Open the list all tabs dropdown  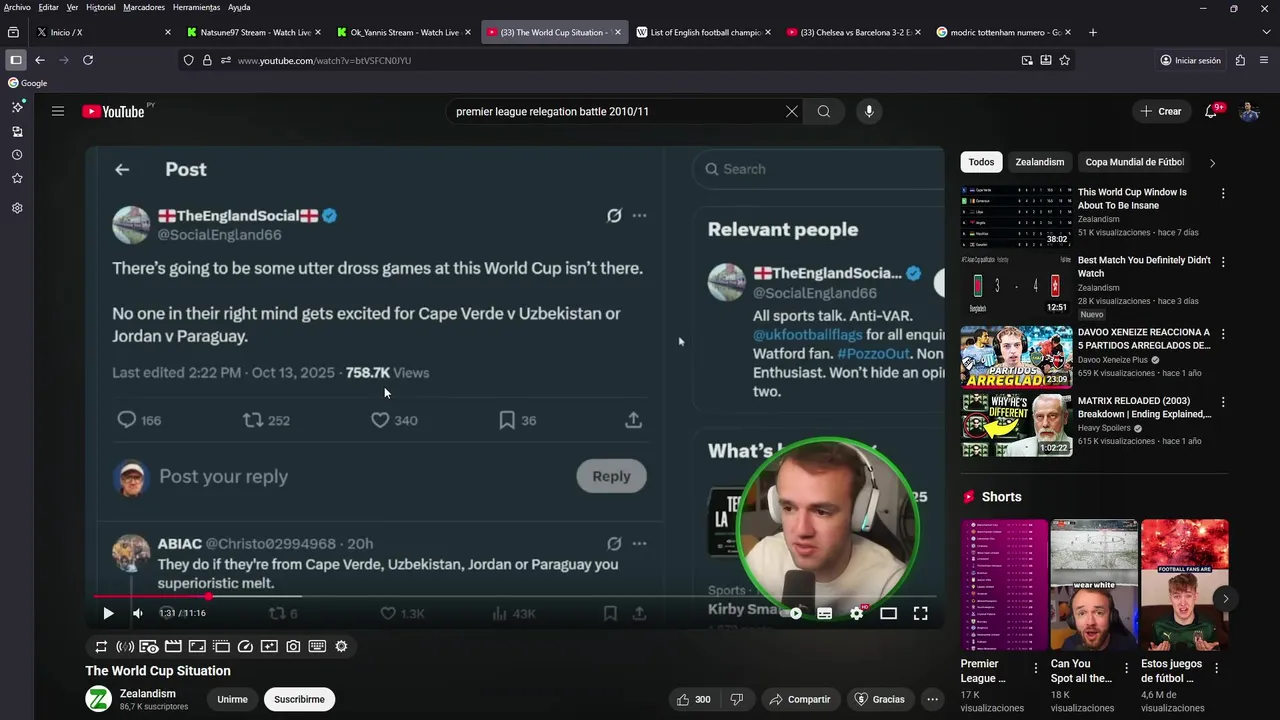(1267, 32)
